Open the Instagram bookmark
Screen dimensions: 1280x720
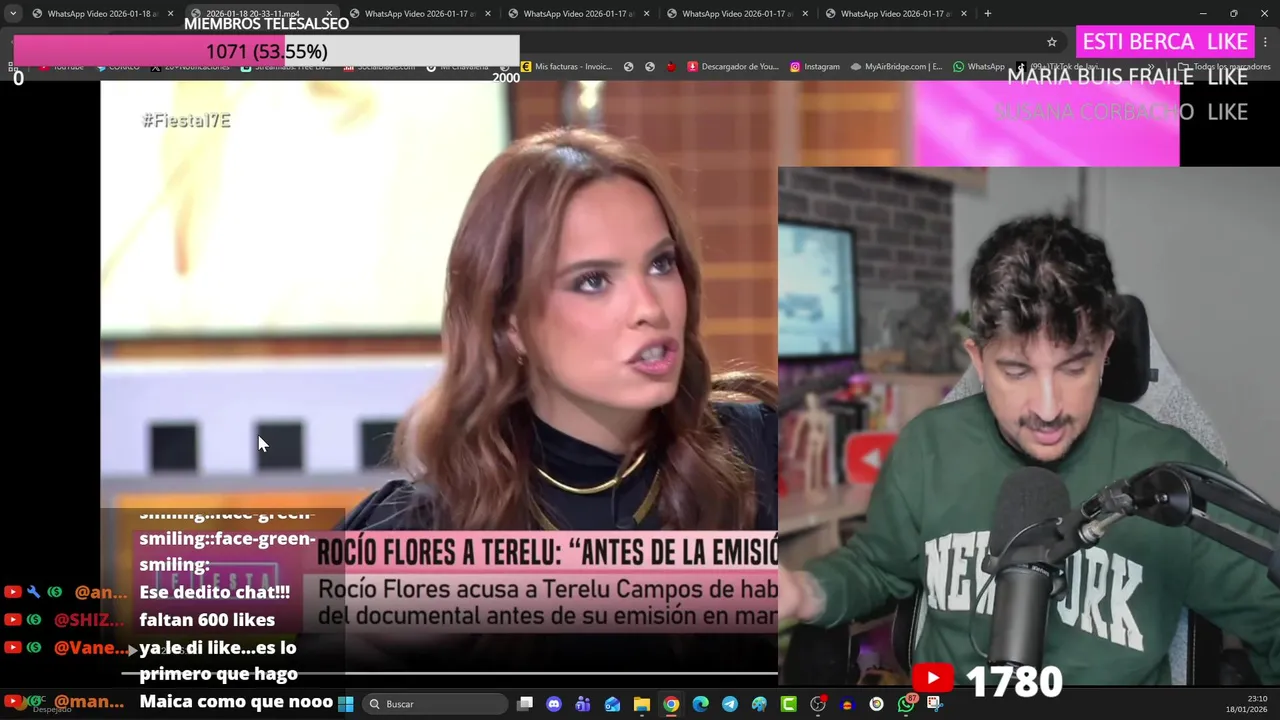point(815,67)
